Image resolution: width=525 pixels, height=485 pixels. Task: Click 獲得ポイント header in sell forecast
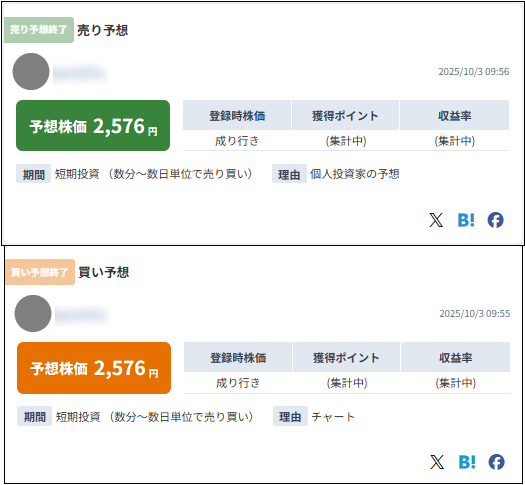pyautogui.click(x=345, y=115)
